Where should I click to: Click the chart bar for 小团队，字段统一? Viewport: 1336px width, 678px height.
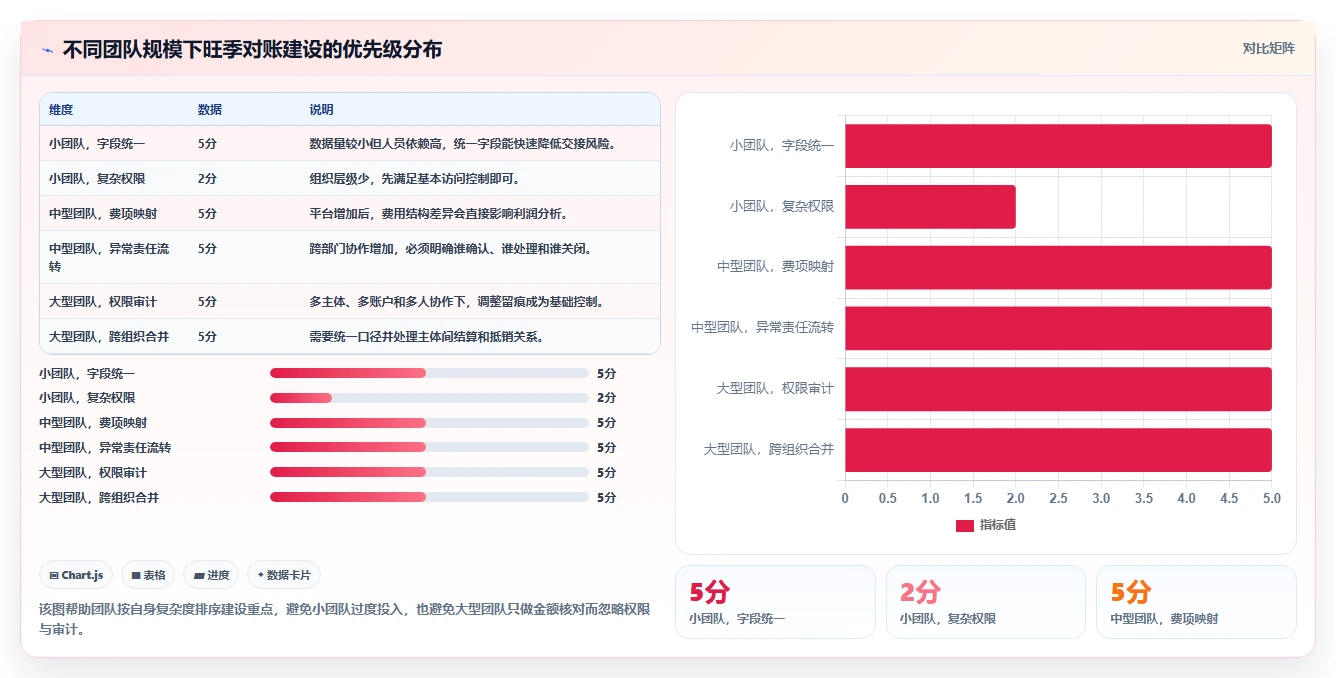1058,146
